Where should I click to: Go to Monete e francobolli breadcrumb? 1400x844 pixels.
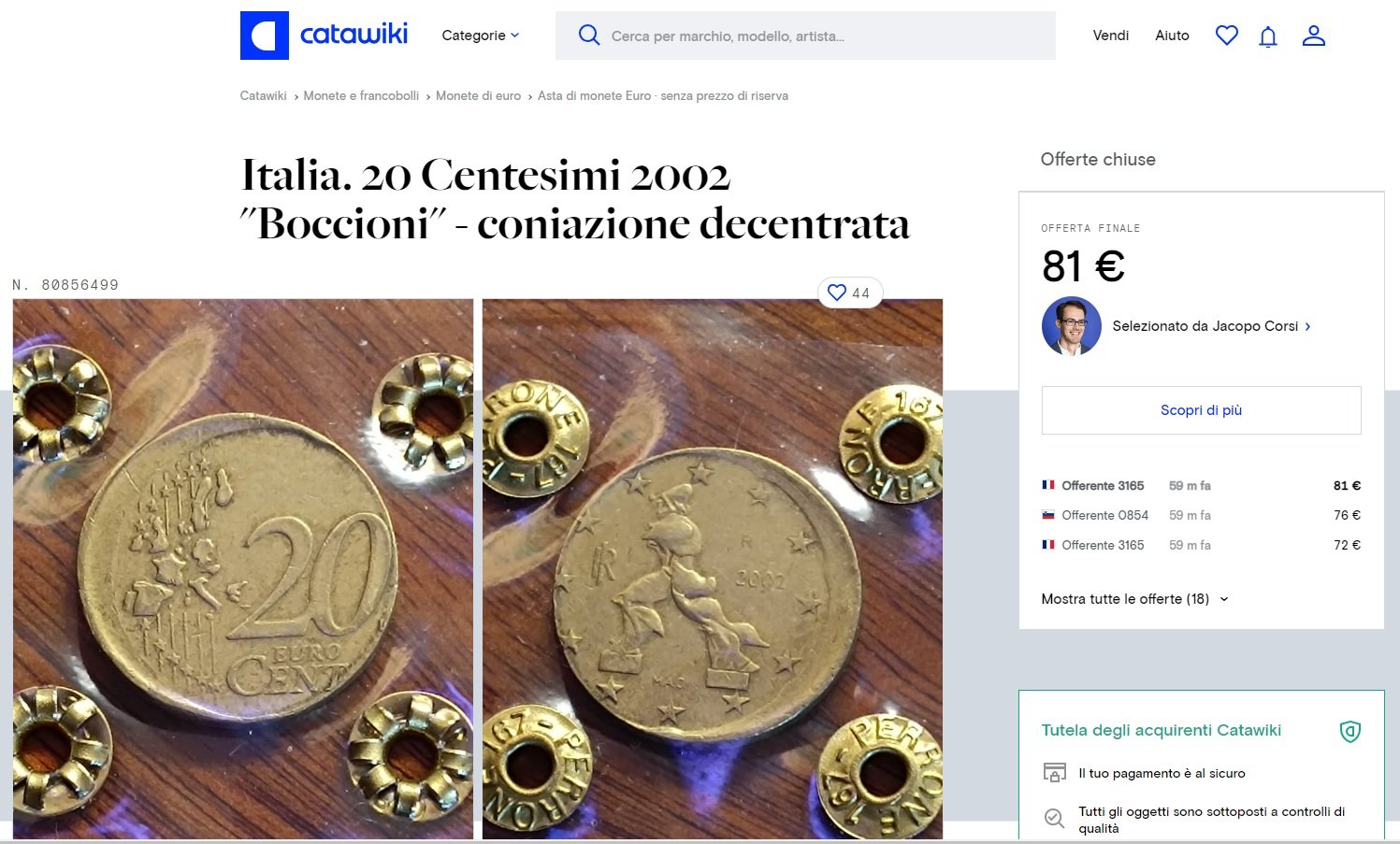point(361,95)
